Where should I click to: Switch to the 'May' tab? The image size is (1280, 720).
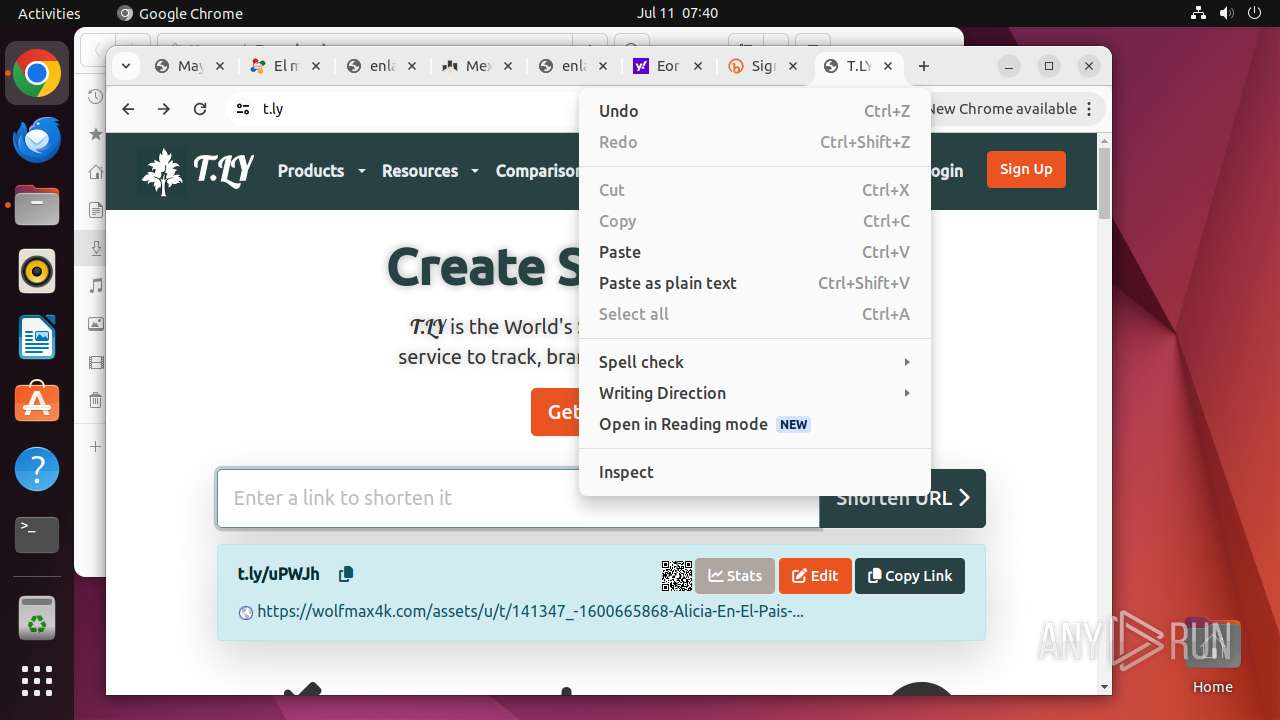pyautogui.click(x=190, y=66)
